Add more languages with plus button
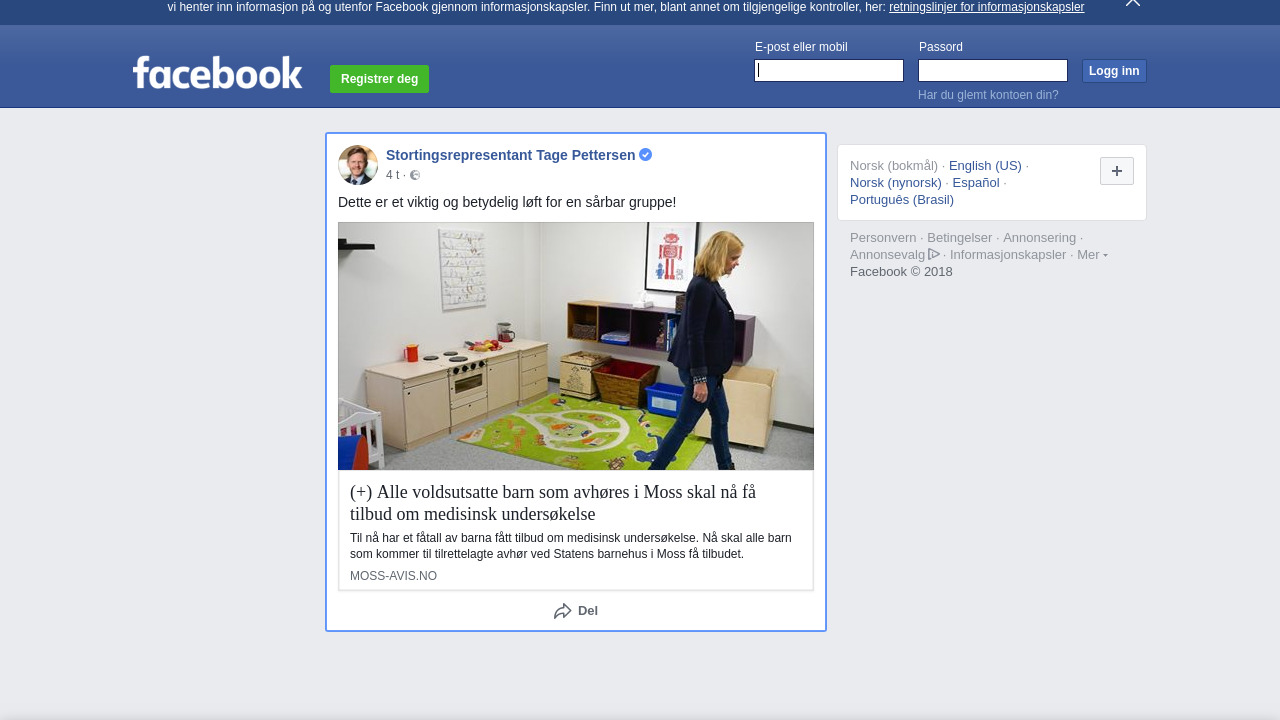 (1117, 171)
